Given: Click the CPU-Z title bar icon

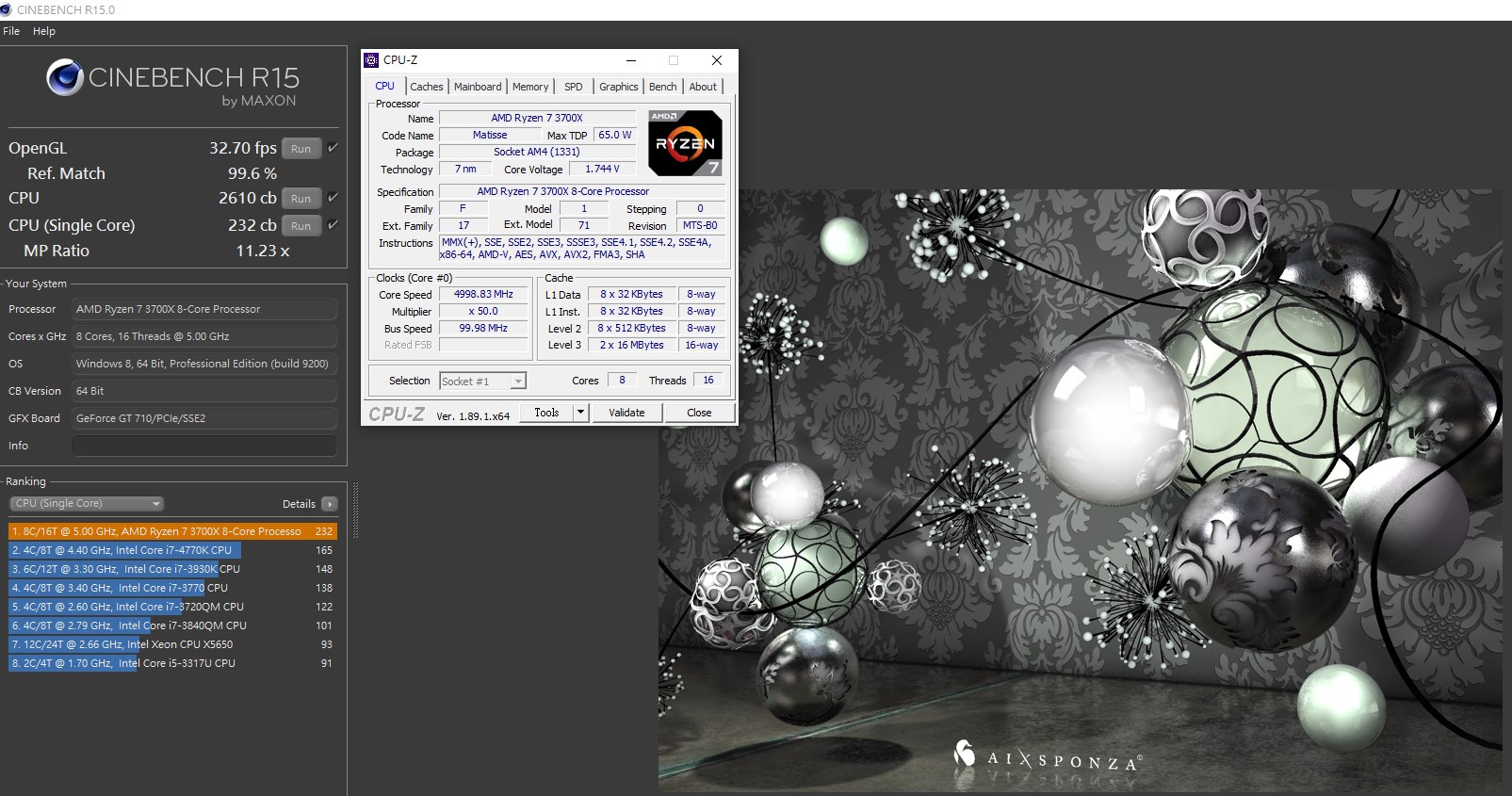Looking at the screenshot, I should (x=371, y=60).
